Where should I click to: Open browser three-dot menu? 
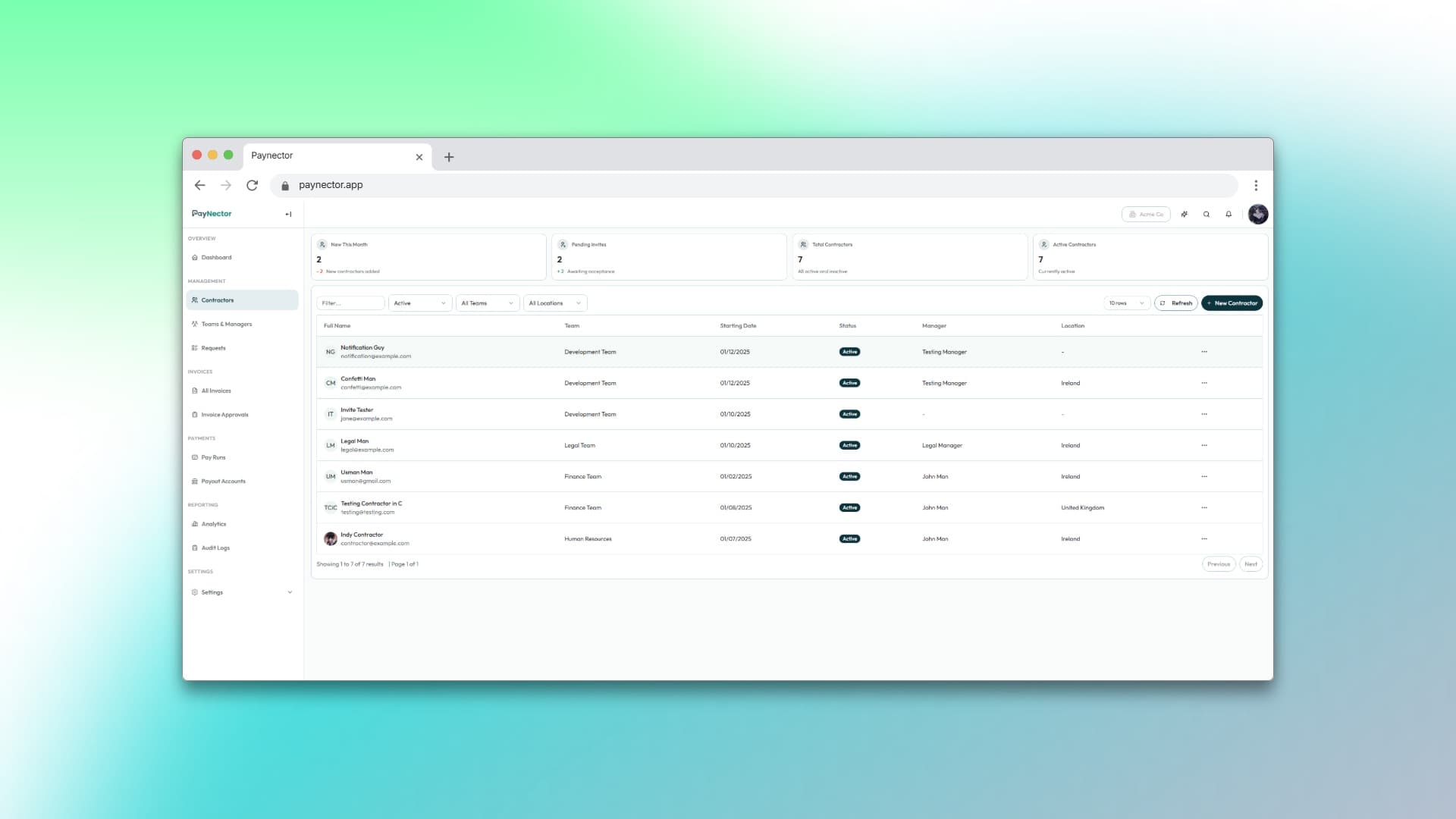click(x=1256, y=185)
